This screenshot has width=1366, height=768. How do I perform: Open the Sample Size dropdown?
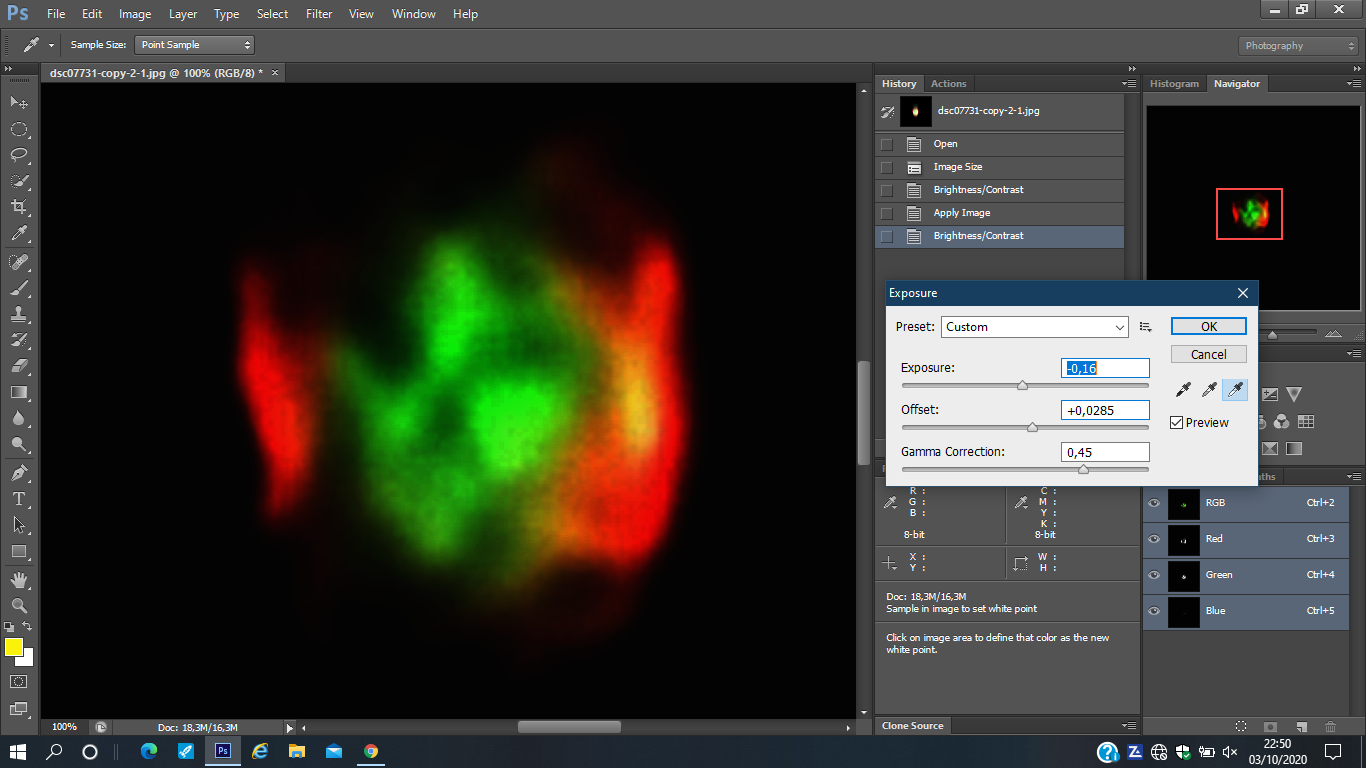click(x=194, y=45)
